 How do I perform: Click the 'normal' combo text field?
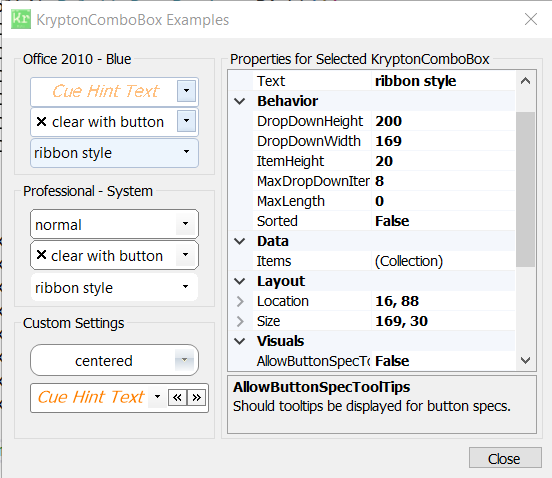(105, 225)
